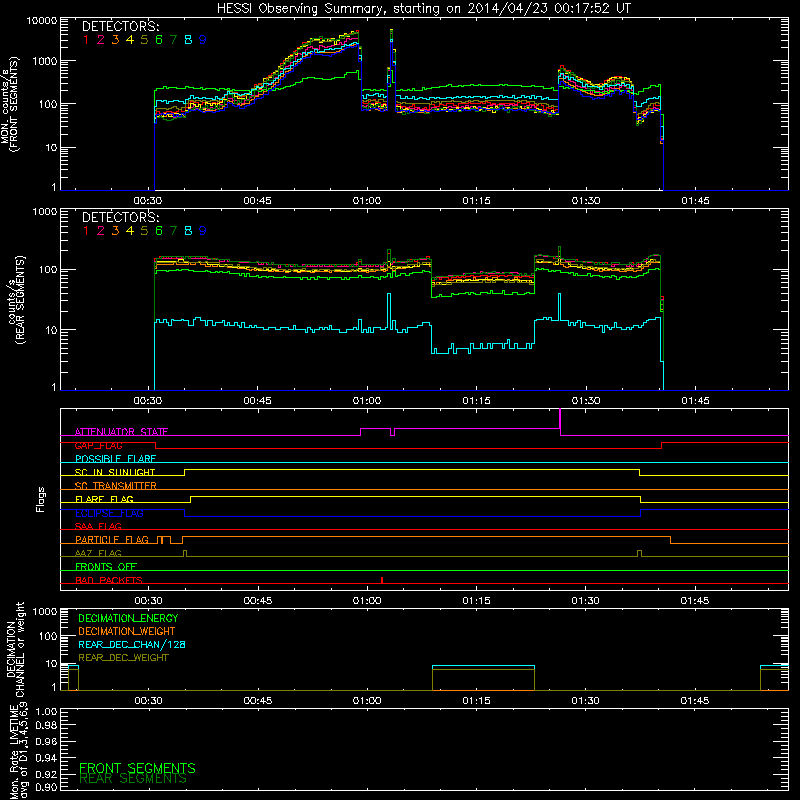Click detector 4 legend number in front segments plot
Screen dimensions: 800x800
click(130, 40)
